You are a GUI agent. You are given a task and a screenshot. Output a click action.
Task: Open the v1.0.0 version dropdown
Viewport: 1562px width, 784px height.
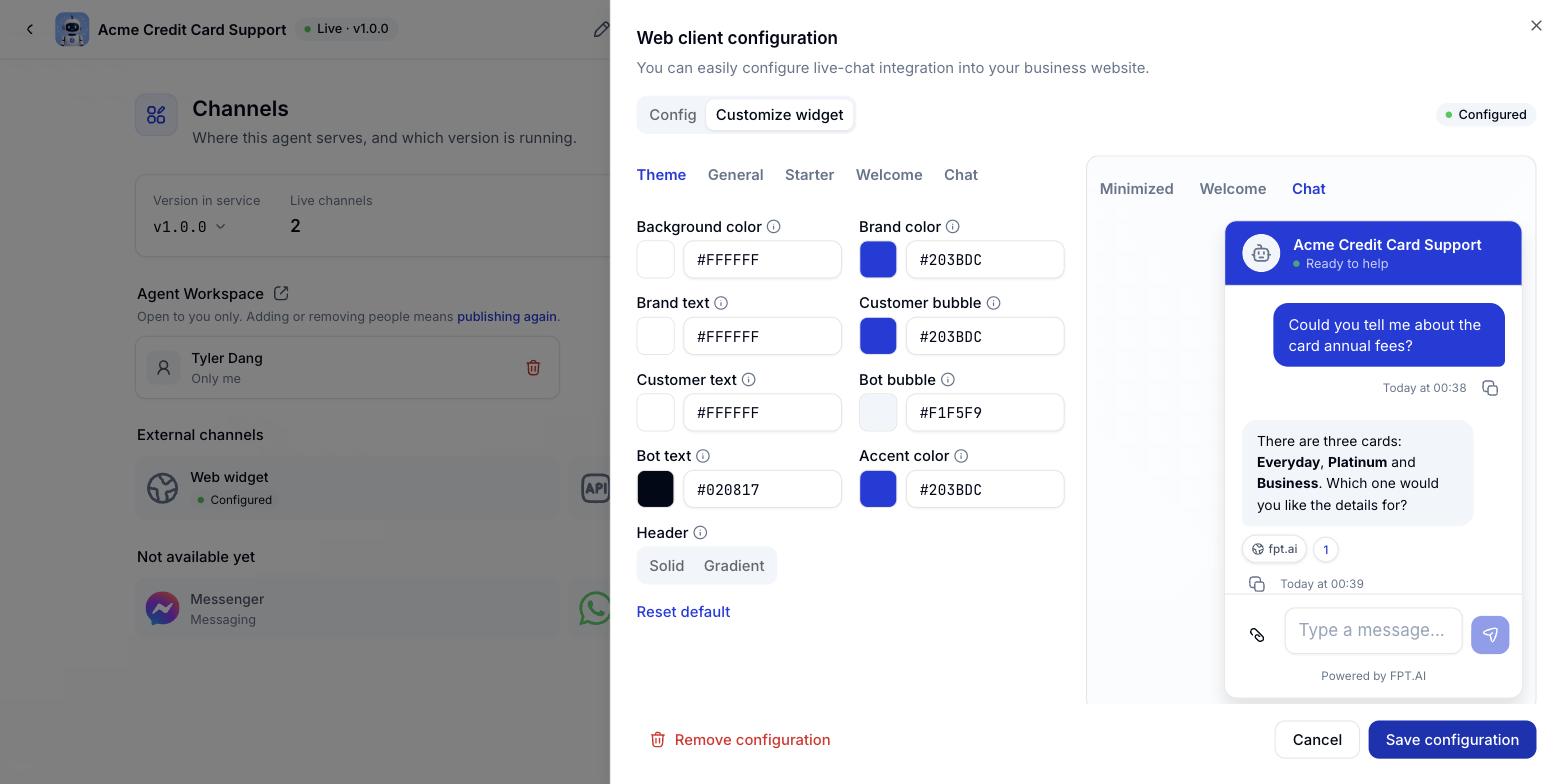point(190,227)
